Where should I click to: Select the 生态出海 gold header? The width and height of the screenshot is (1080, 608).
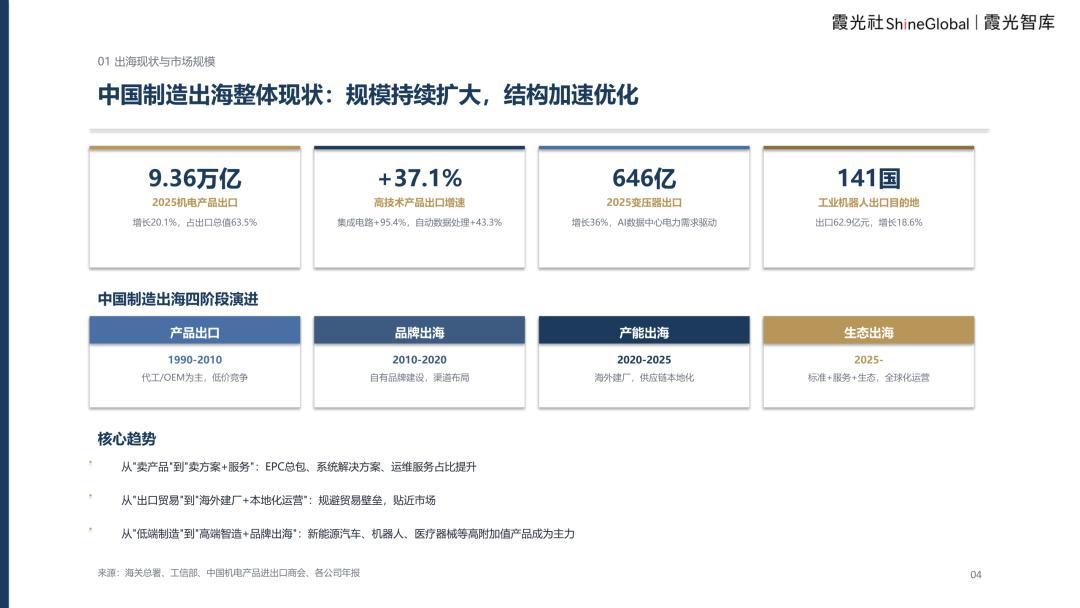click(869, 331)
